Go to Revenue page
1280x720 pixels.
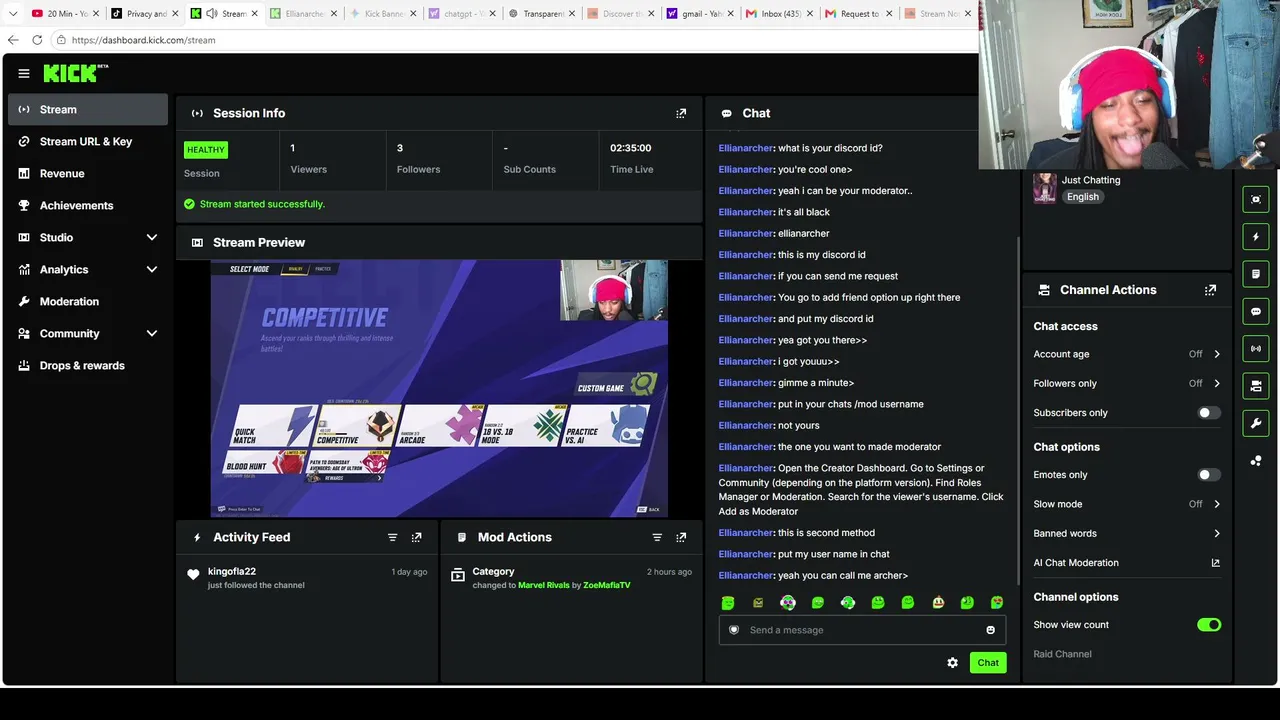(x=88, y=173)
